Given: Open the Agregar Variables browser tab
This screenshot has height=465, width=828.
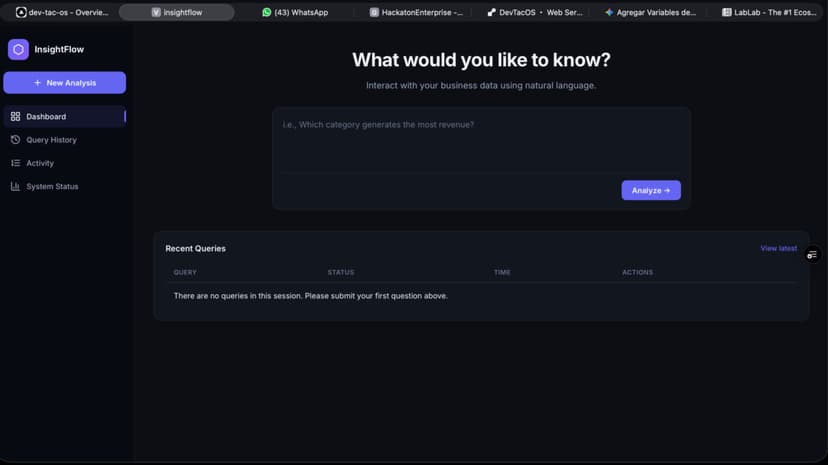Looking at the screenshot, I should pyautogui.click(x=651, y=12).
